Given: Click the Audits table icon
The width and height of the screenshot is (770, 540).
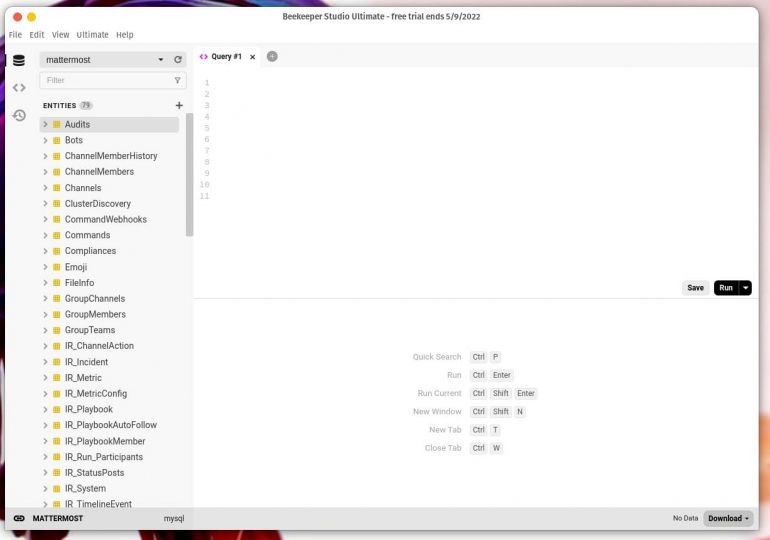Looking at the screenshot, I should pos(56,125).
